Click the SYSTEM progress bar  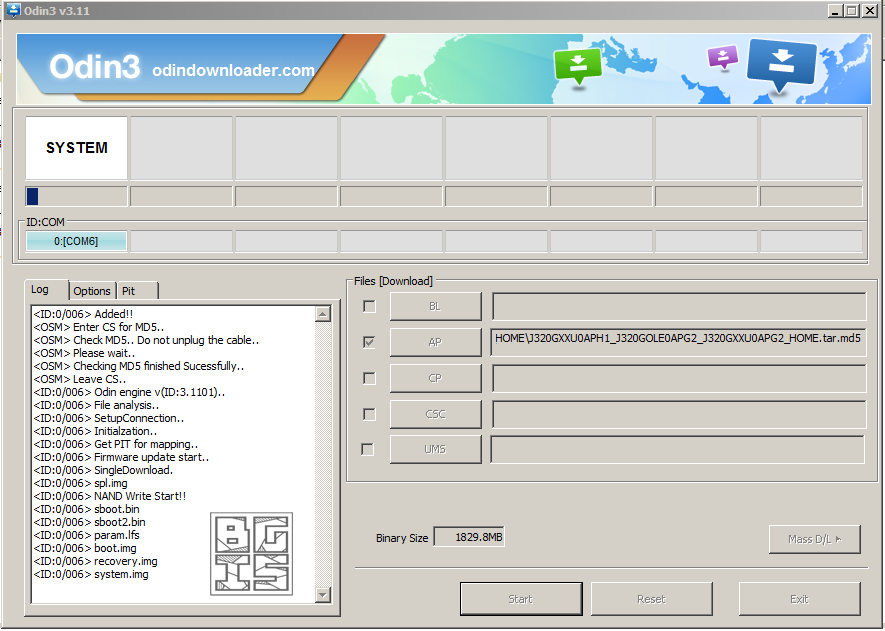click(76, 196)
